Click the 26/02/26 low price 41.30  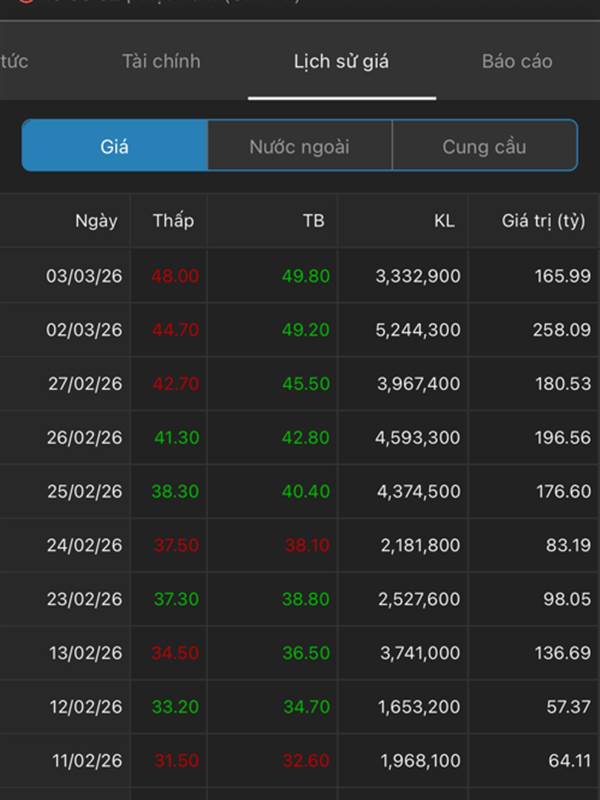[x=175, y=438]
